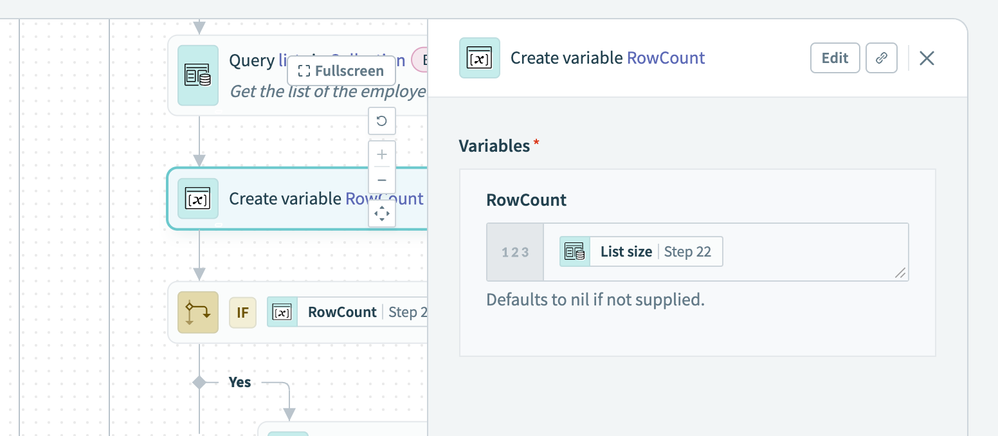This screenshot has width=998, height=436.
Task: Close the Create variable side panel
Action: point(927,58)
